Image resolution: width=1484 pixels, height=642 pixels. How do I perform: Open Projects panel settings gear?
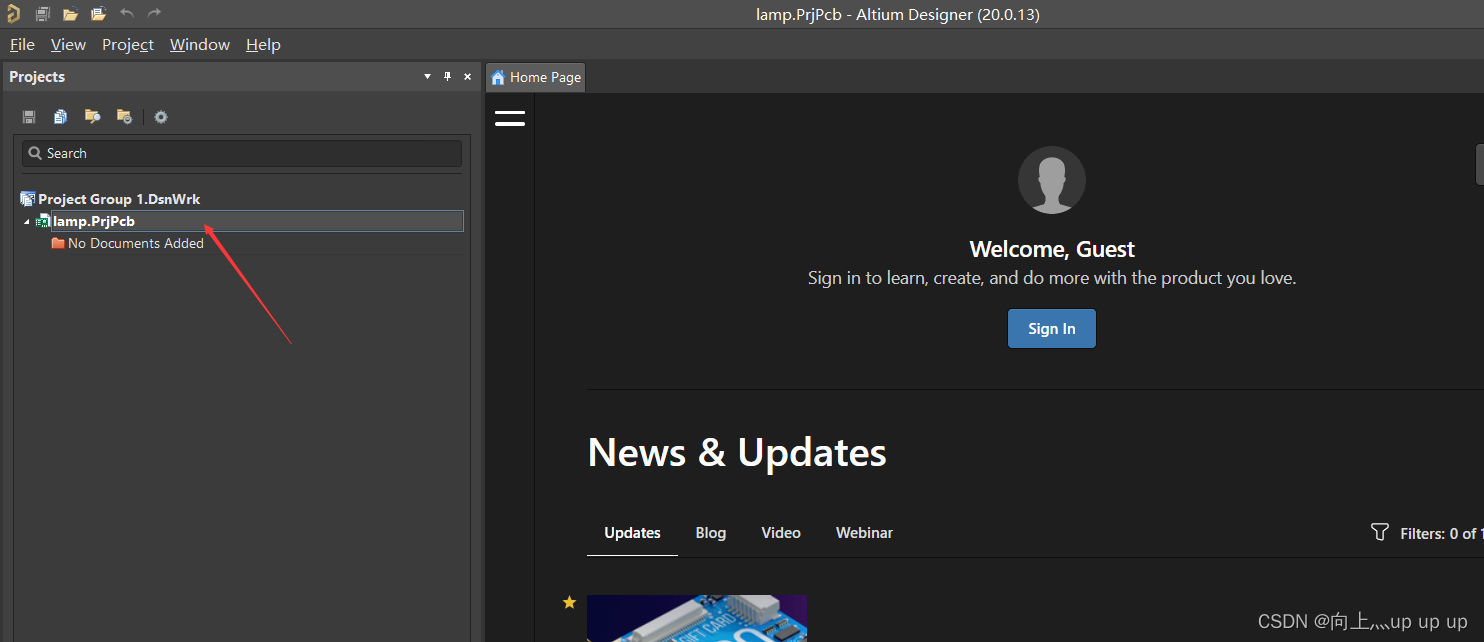pyautogui.click(x=161, y=117)
